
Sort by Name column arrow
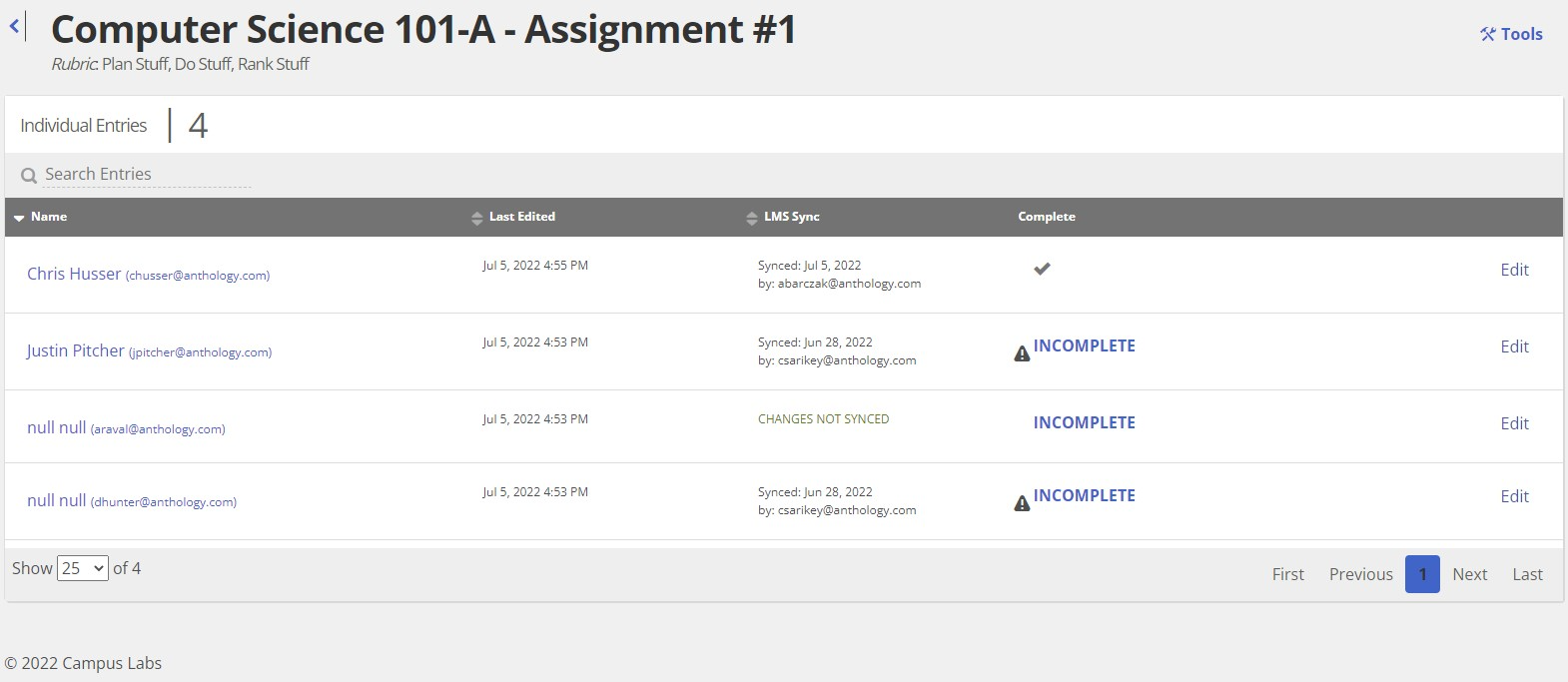tap(19, 218)
